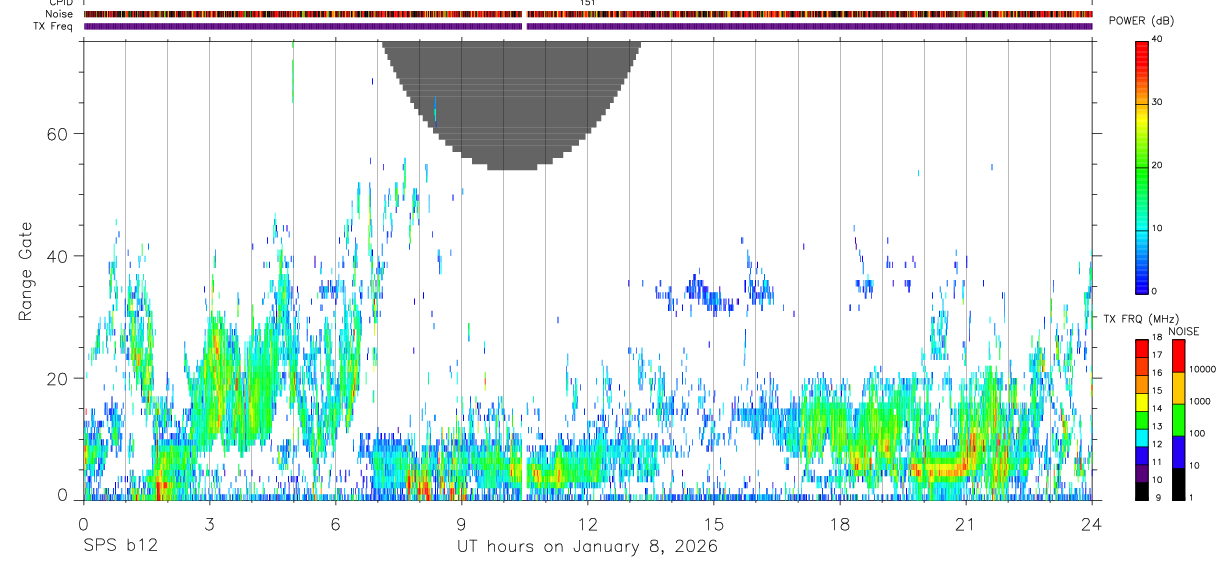Select the 18 tick on UT hours axis
Screen dimensions: 1228x567
click(840, 524)
